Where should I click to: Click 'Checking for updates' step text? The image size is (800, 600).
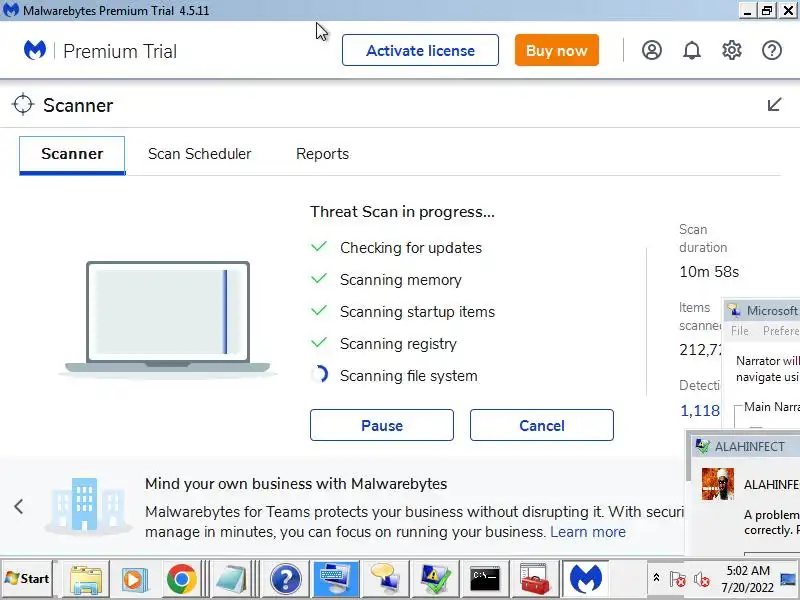point(411,247)
